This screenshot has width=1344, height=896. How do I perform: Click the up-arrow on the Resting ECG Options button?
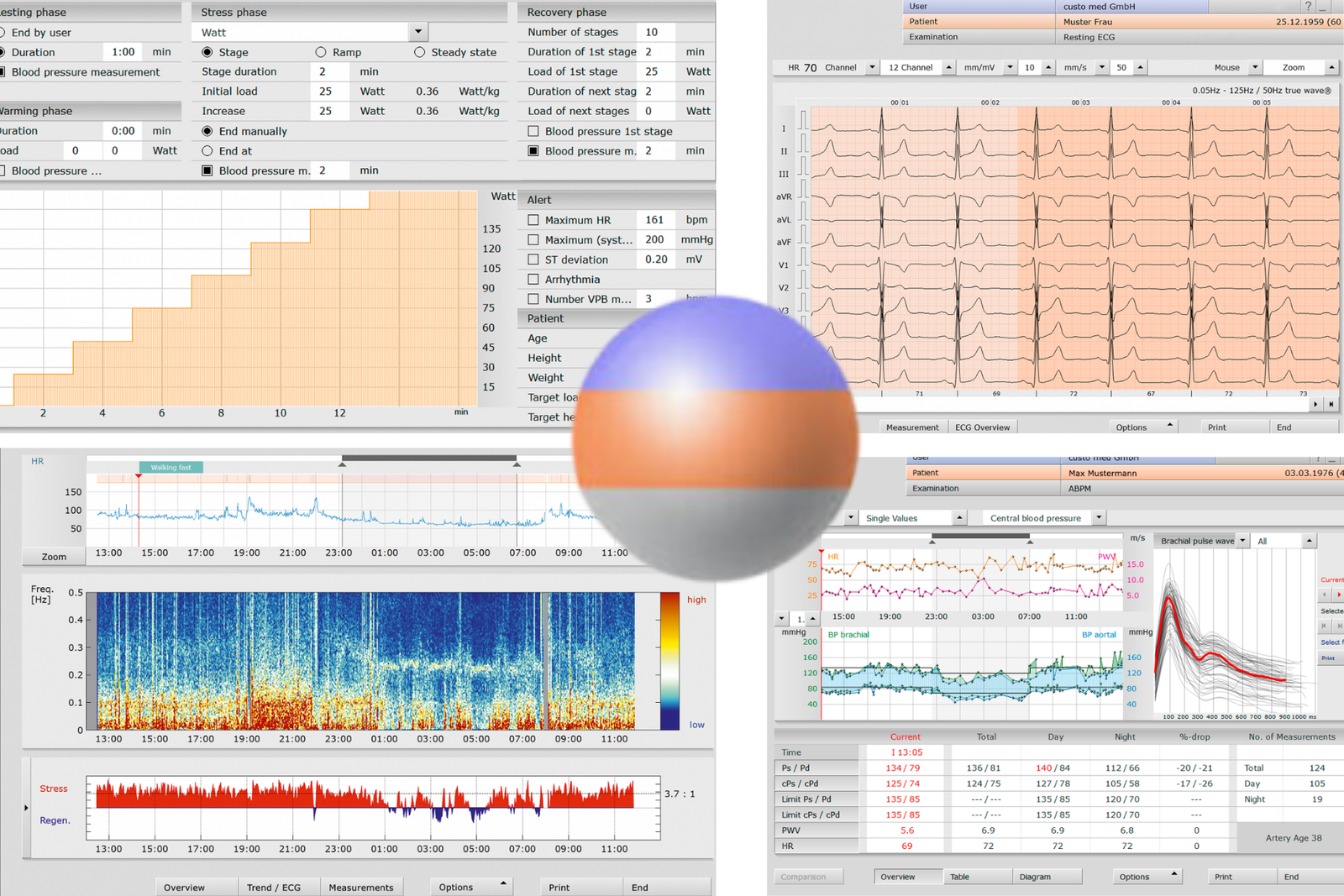[1169, 426]
